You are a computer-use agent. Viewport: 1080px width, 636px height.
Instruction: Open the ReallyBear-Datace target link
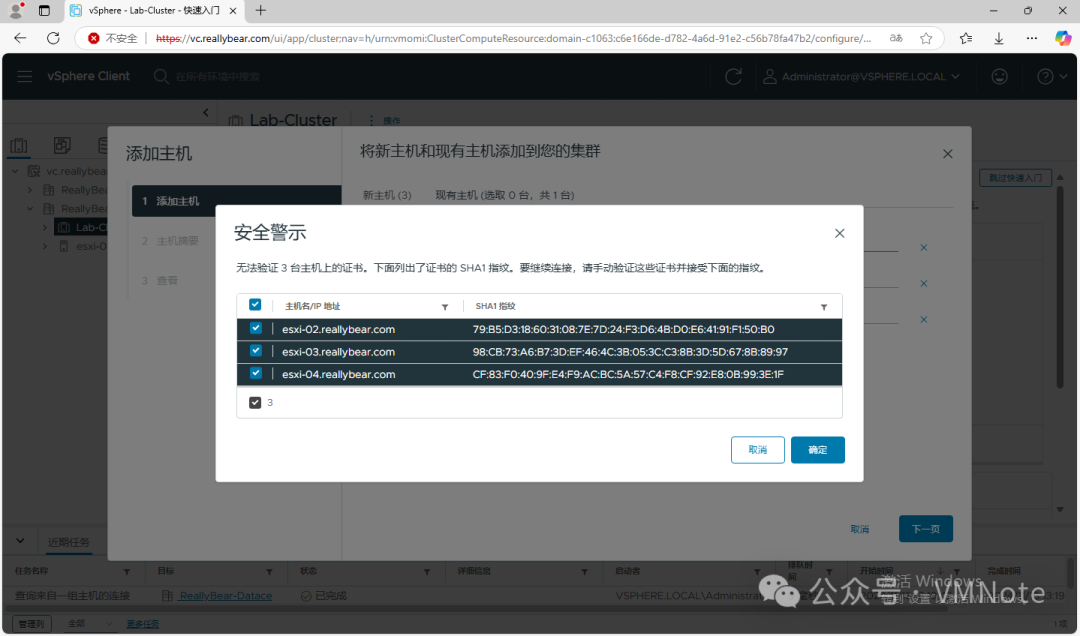tap(225, 596)
